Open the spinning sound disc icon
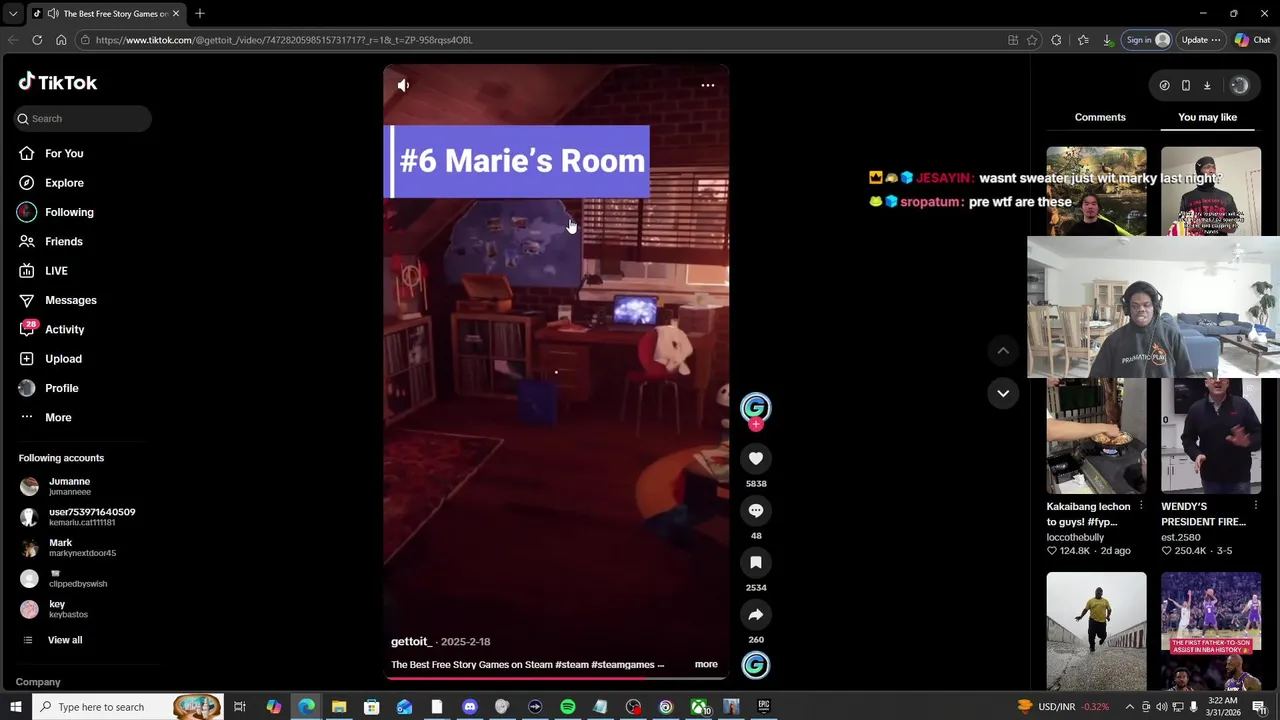 [x=756, y=665]
